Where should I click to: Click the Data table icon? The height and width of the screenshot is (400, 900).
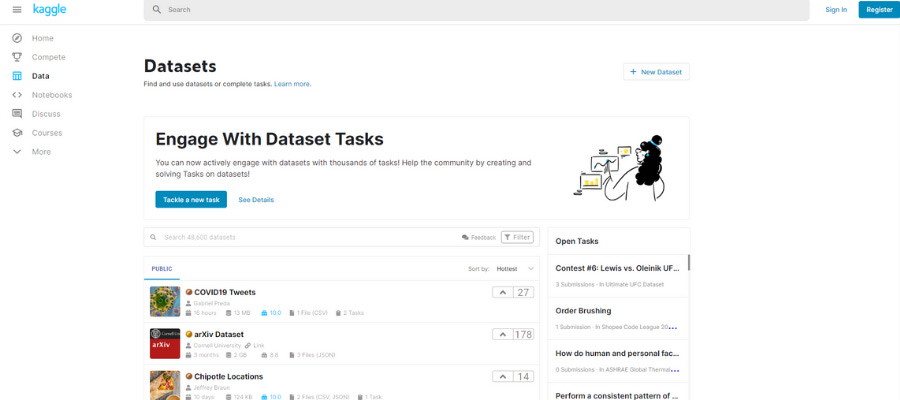tap(17, 76)
